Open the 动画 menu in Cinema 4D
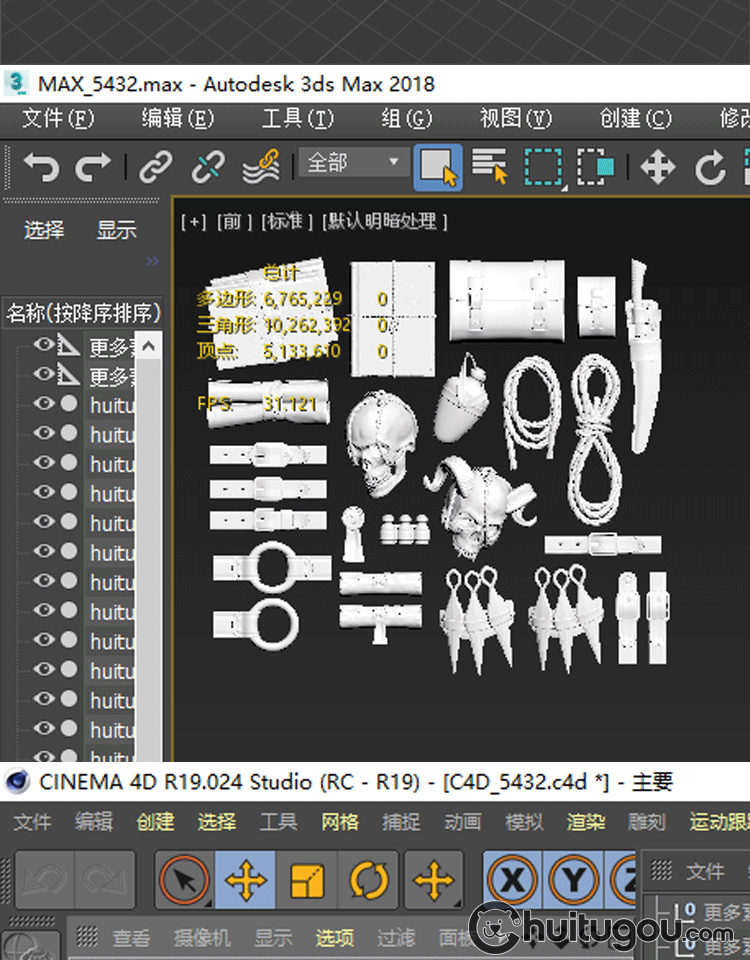The height and width of the screenshot is (960, 750). [x=463, y=822]
